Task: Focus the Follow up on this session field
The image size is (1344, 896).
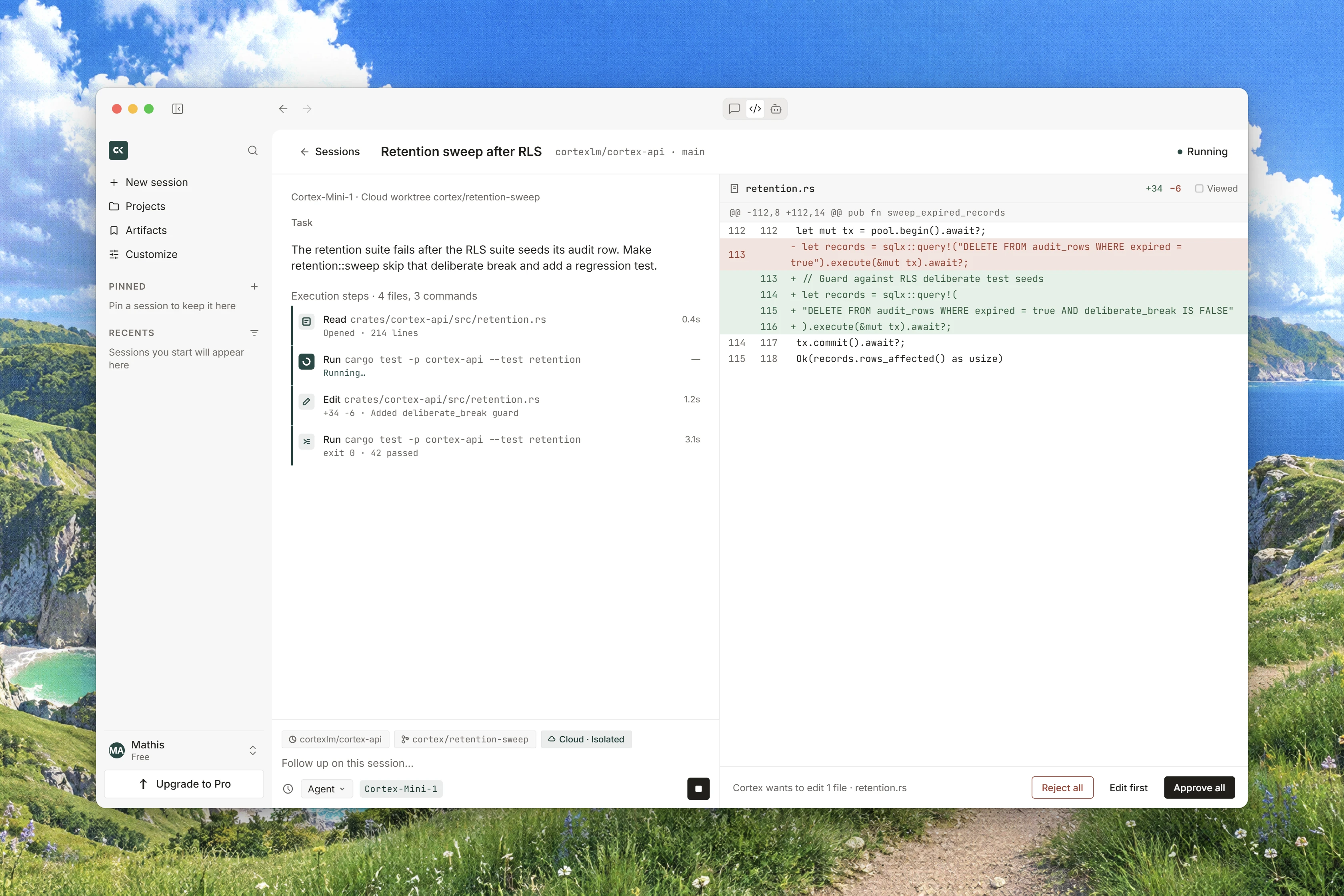Action: click(495, 763)
